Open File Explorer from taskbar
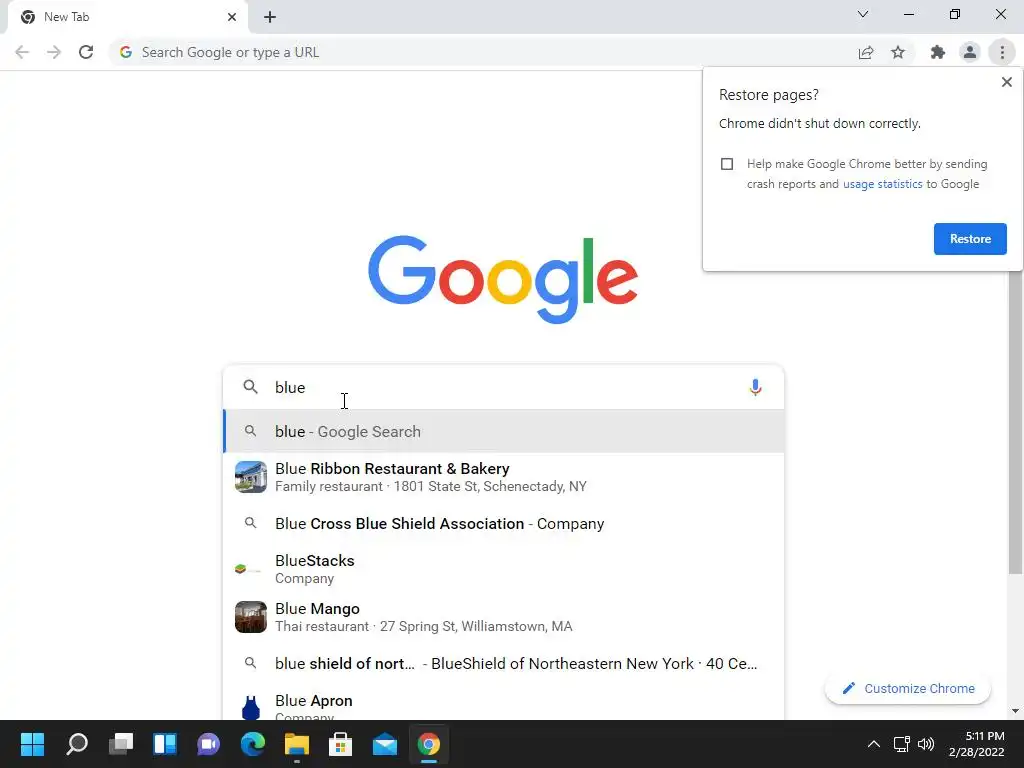 pyautogui.click(x=296, y=744)
